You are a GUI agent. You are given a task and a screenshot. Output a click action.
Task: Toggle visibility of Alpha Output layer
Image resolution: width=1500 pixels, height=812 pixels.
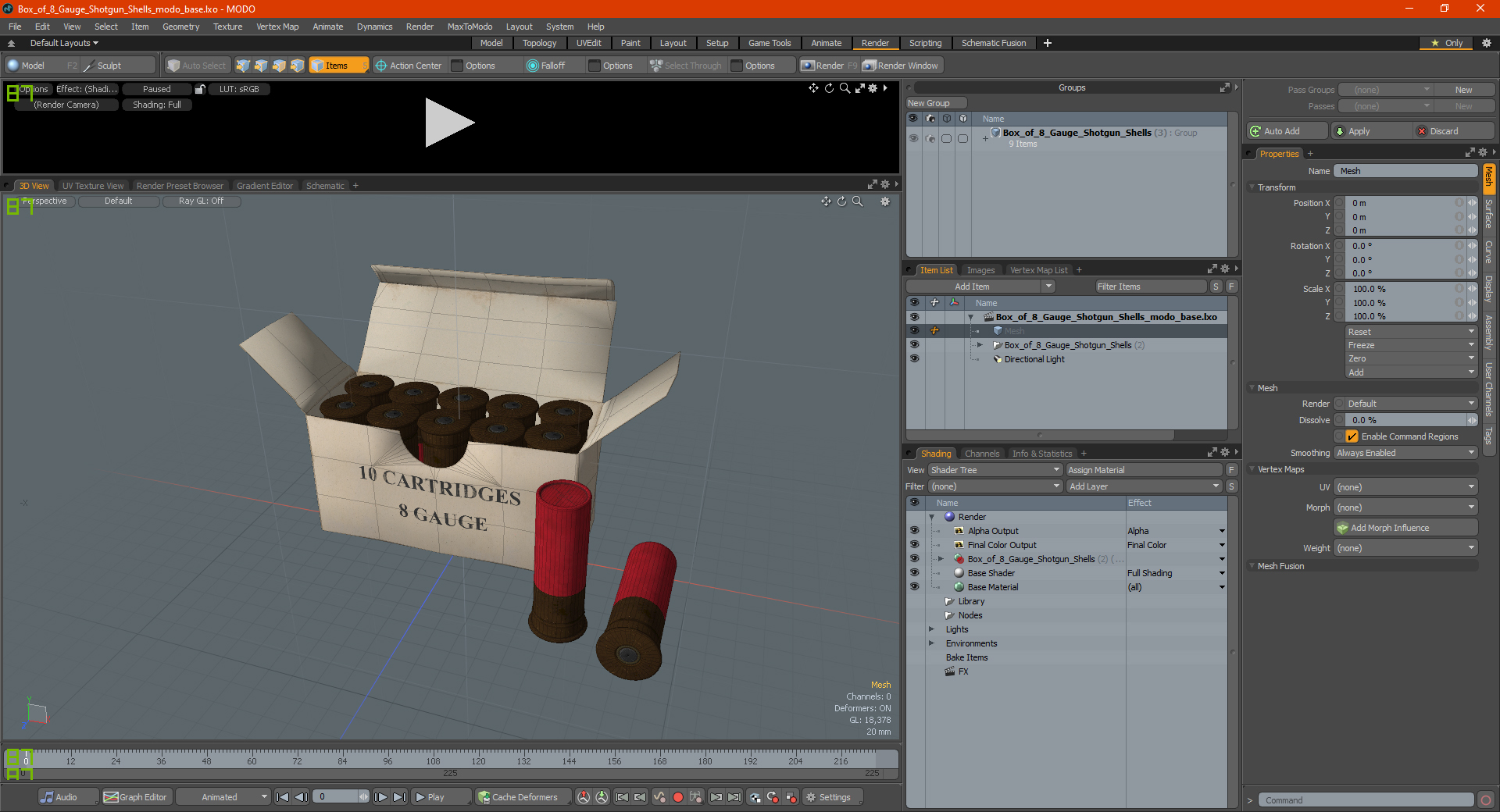click(914, 531)
